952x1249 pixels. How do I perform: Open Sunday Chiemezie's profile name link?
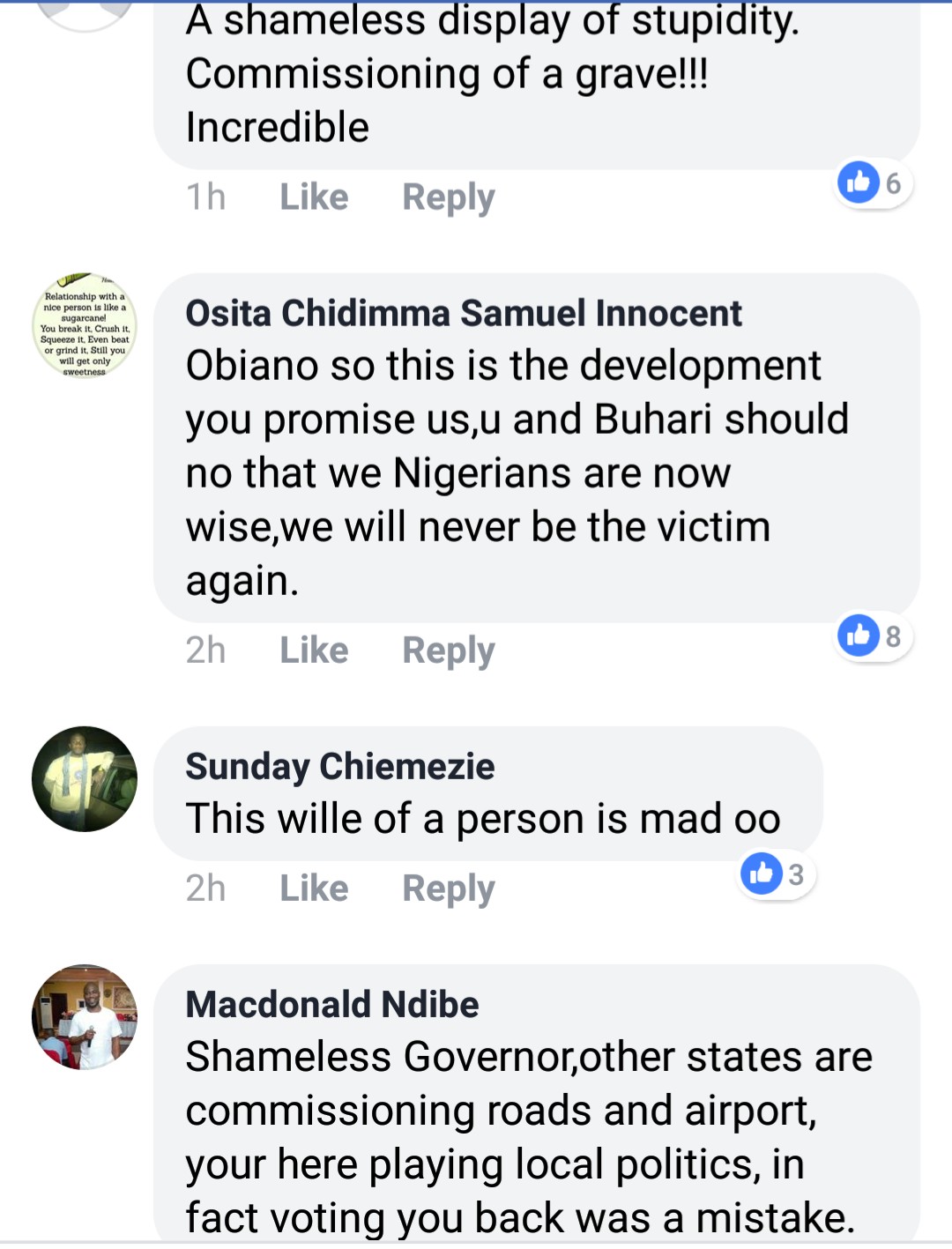click(340, 767)
